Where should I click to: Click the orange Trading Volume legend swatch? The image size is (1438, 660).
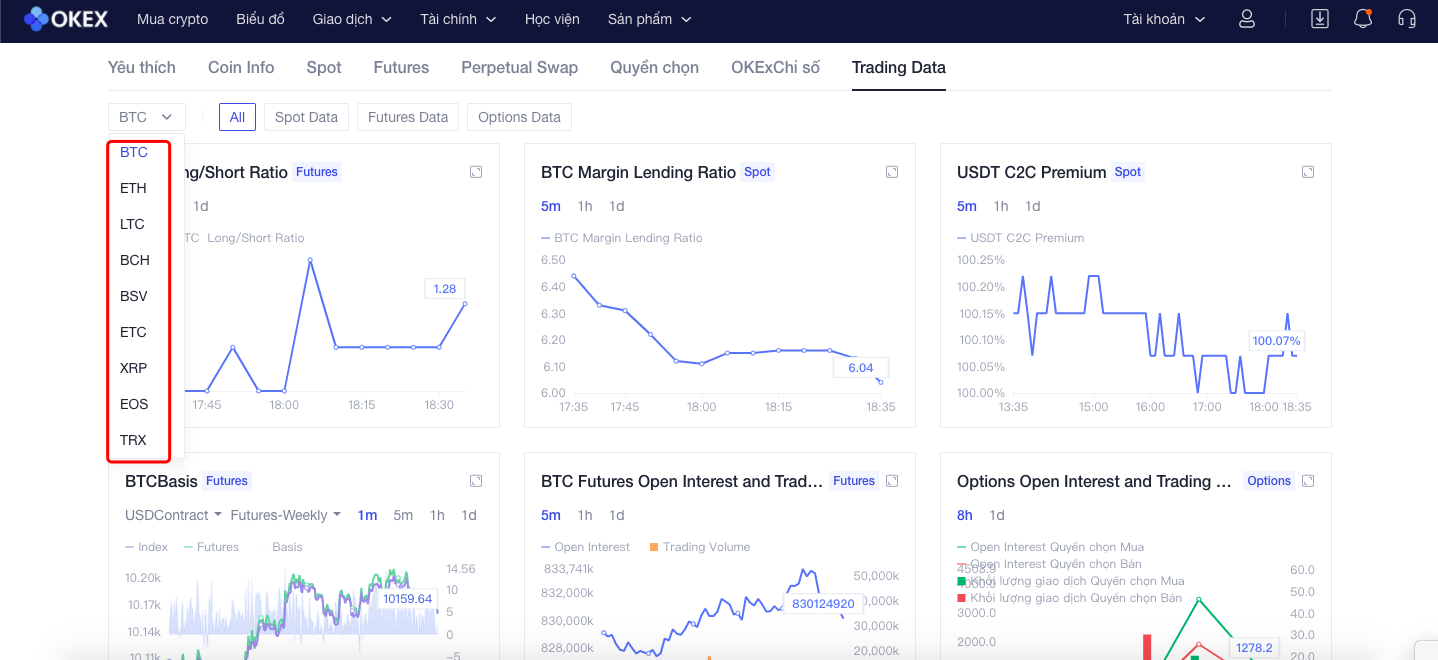click(x=654, y=547)
